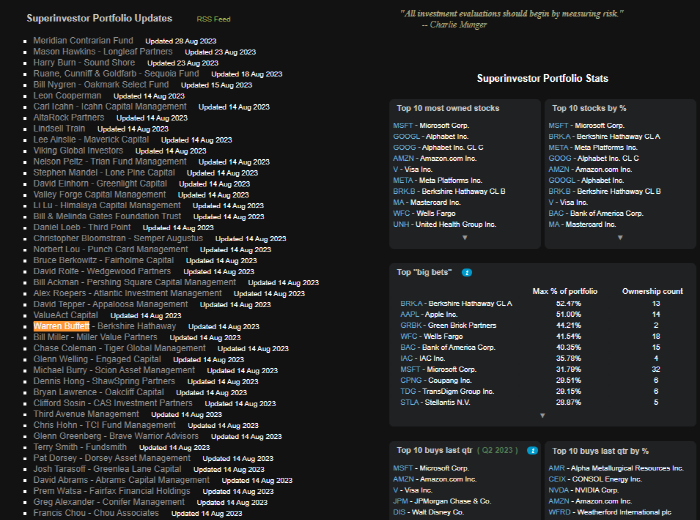Expand the Top big bets table arrow
The height and width of the screenshot is (520, 700).
[x=542, y=416]
